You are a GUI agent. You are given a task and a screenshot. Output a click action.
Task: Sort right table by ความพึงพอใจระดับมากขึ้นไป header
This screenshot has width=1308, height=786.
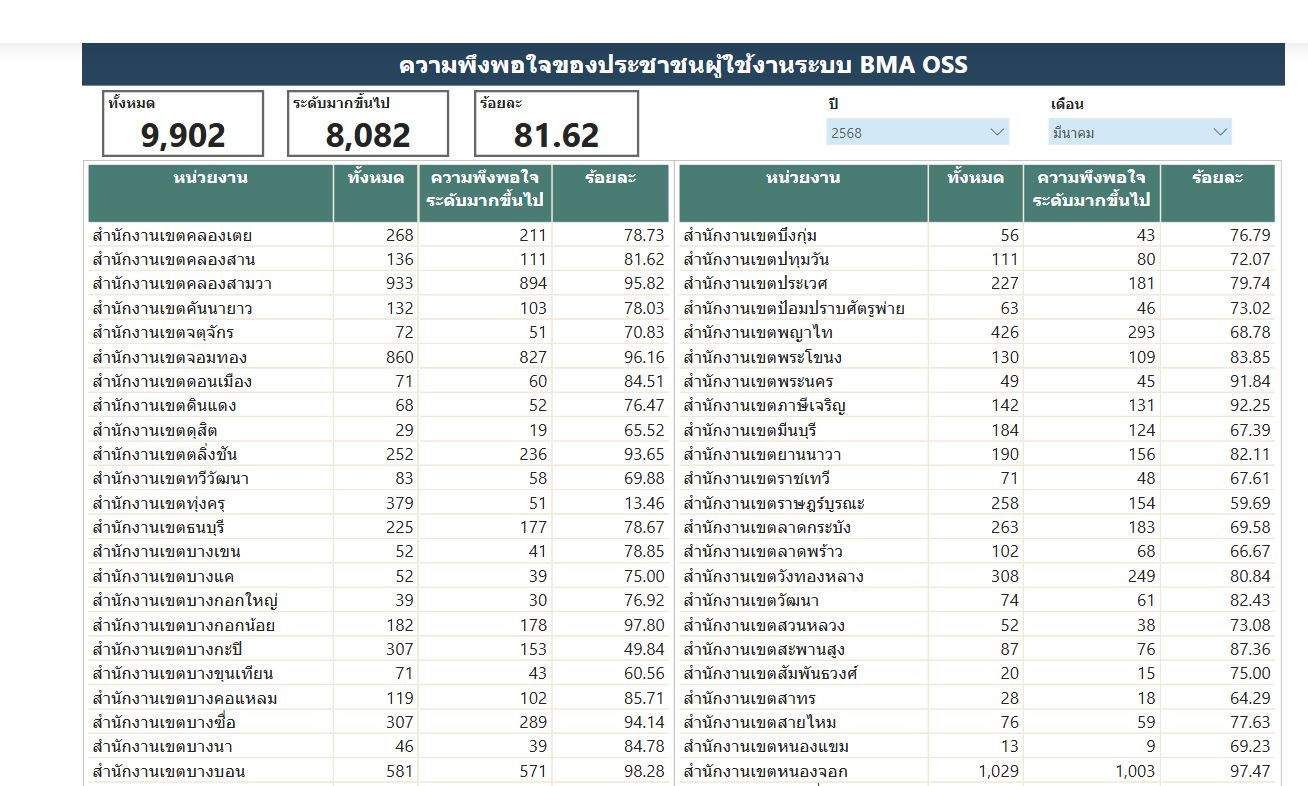click(1092, 193)
